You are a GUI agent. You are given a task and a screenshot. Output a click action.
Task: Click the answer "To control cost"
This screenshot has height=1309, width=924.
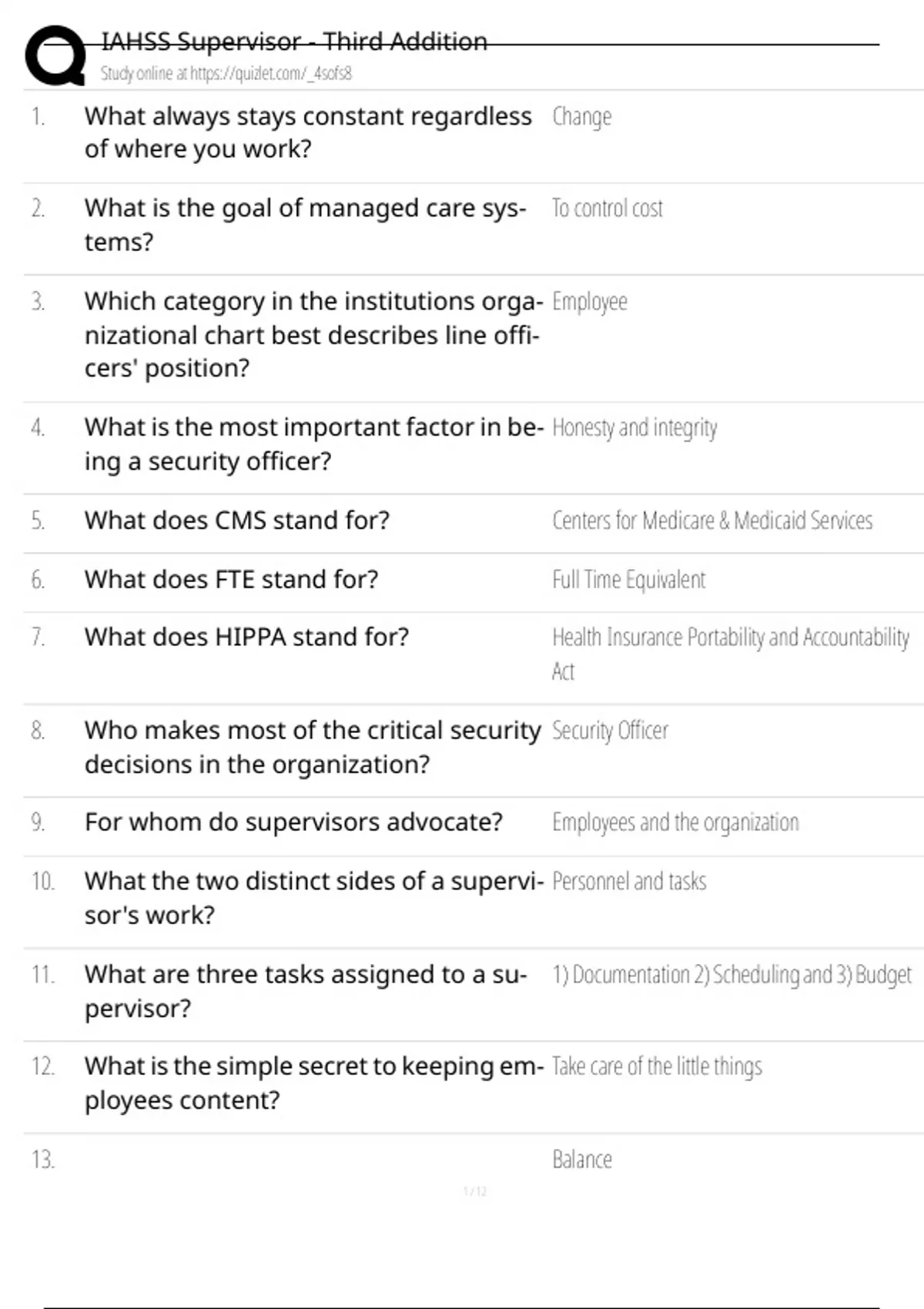click(x=607, y=209)
